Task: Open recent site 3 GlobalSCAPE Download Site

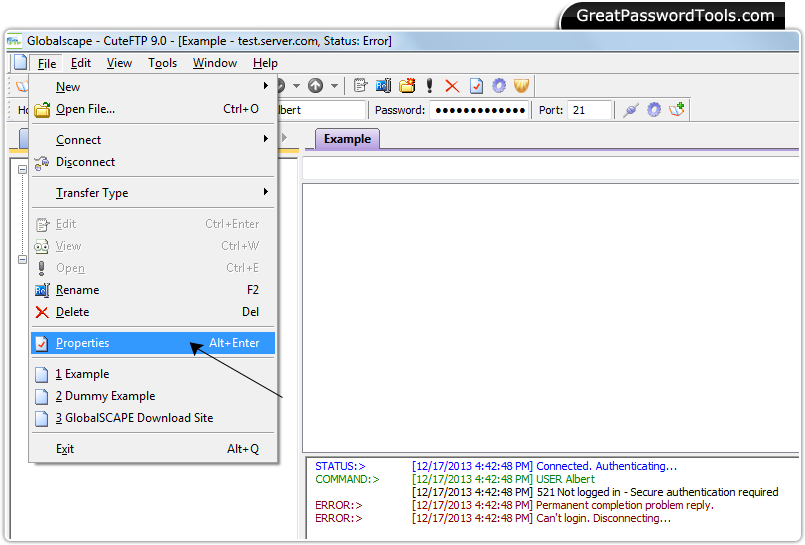Action: click(153, 418)
